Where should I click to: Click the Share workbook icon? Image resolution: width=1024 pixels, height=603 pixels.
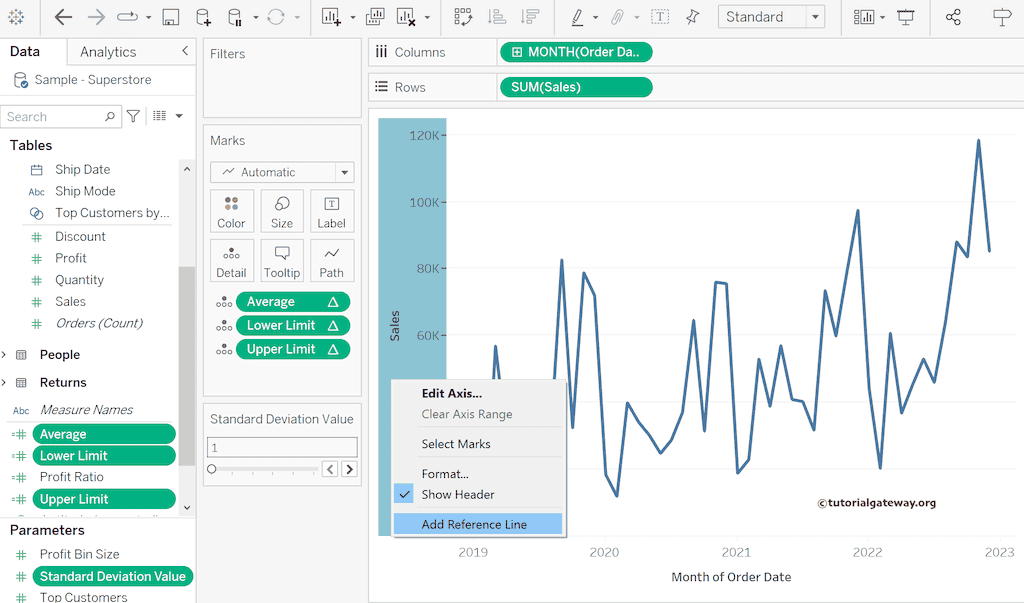click(953, 17)
